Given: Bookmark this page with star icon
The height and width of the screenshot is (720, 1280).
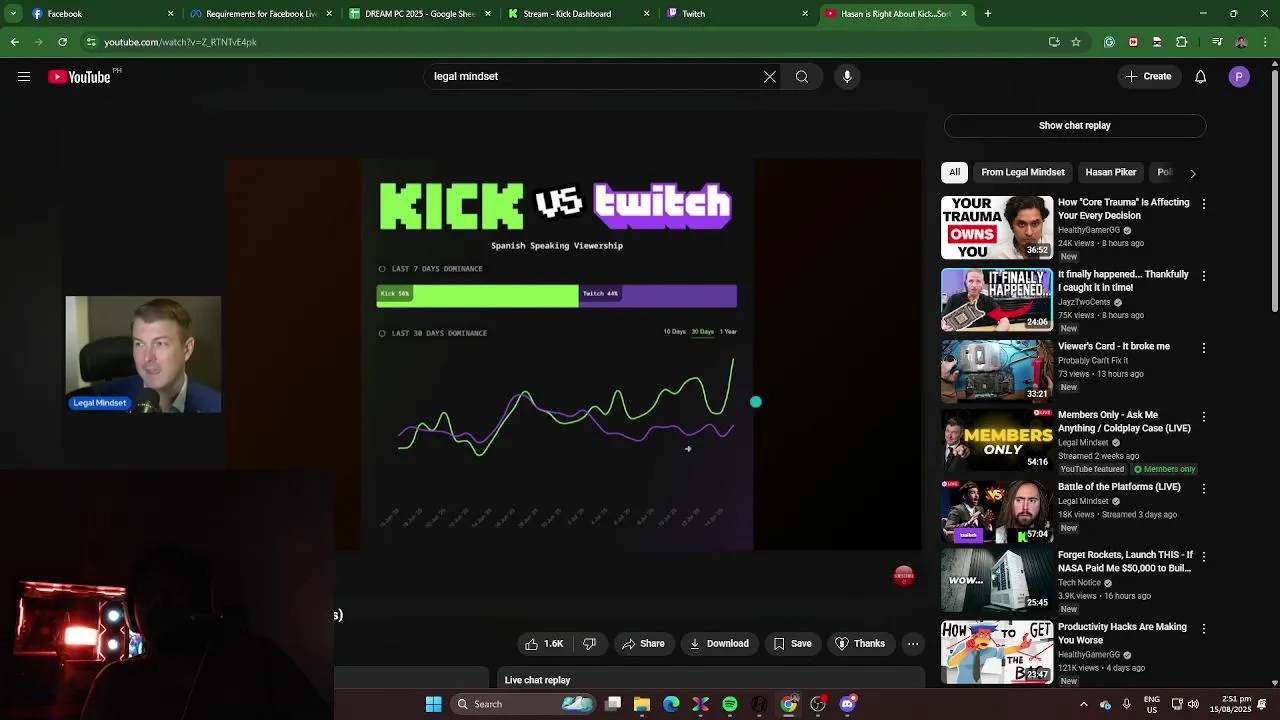Looking at the screenshot, I should pyautogui.click(x=1076, y=42).
